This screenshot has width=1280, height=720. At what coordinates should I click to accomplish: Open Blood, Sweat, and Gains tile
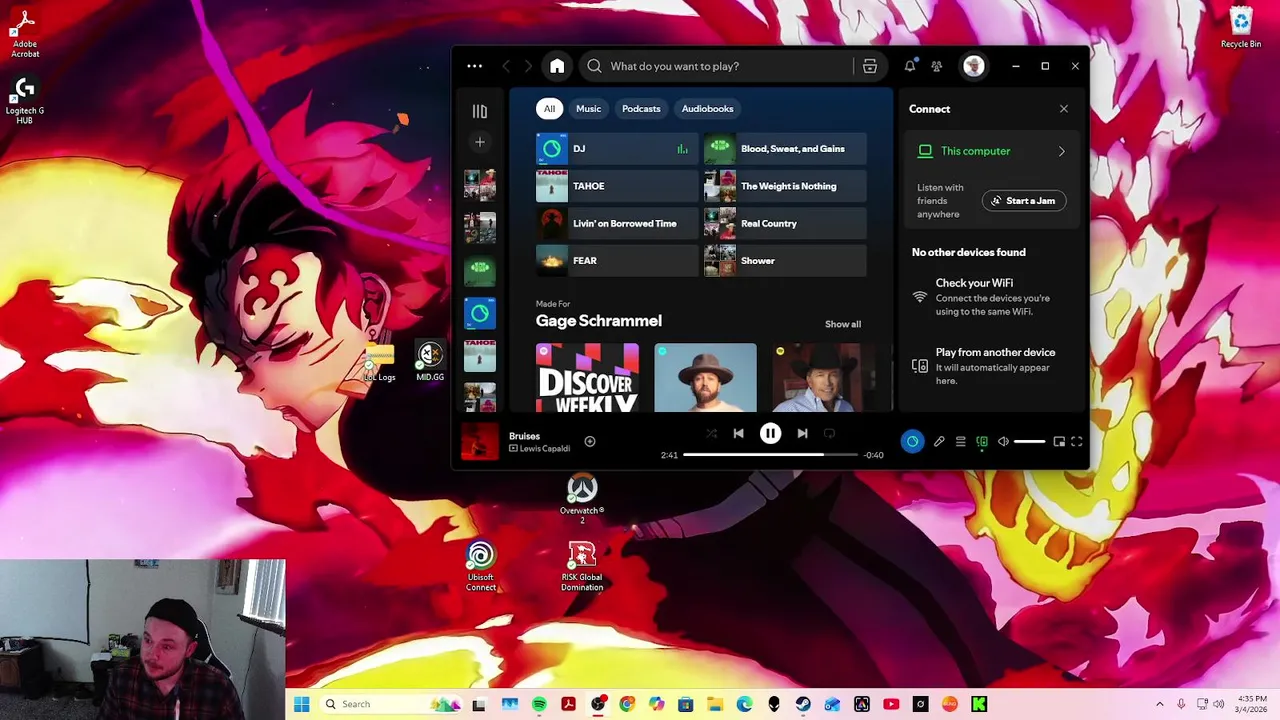(785, 149)
